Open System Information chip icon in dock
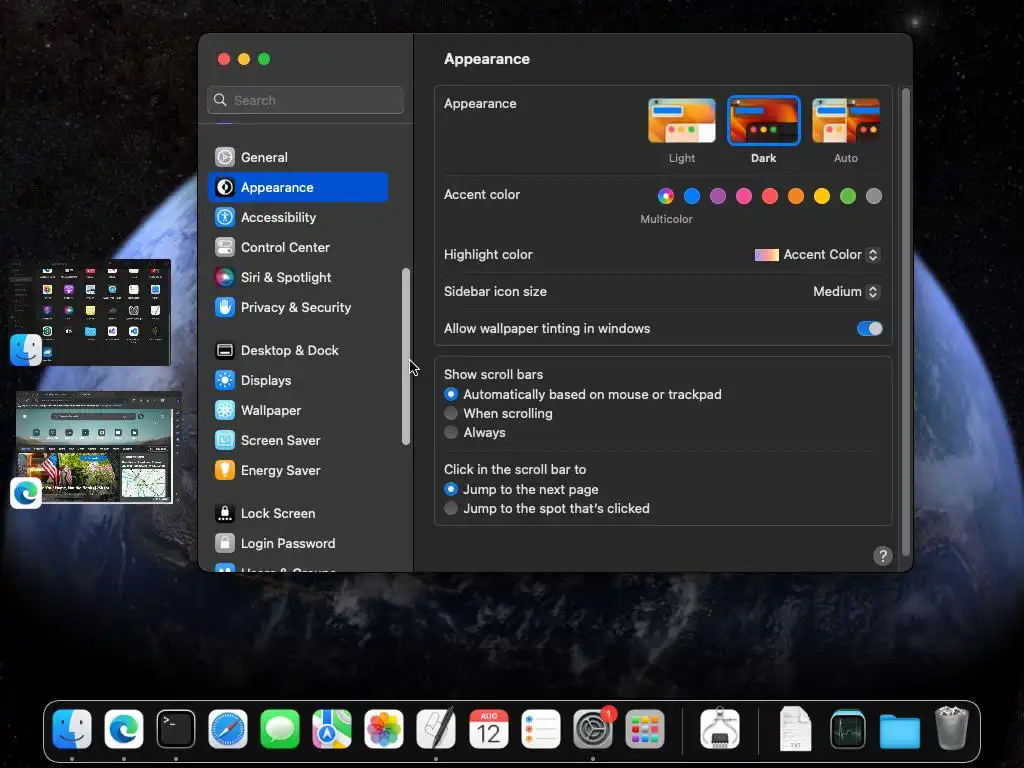This screenshot has height=768, width=1024. tap(720, 729)
